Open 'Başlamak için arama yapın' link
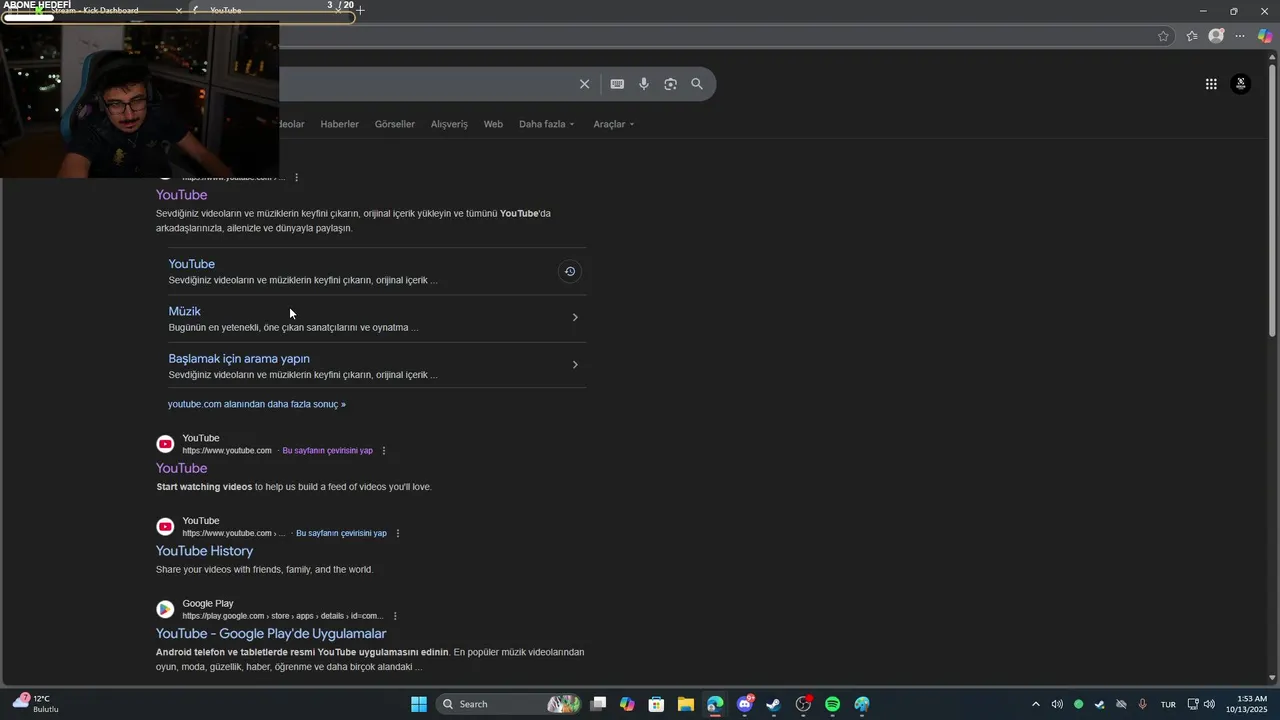The width and height of the screenshot is (1280, 720). (239, 358)
